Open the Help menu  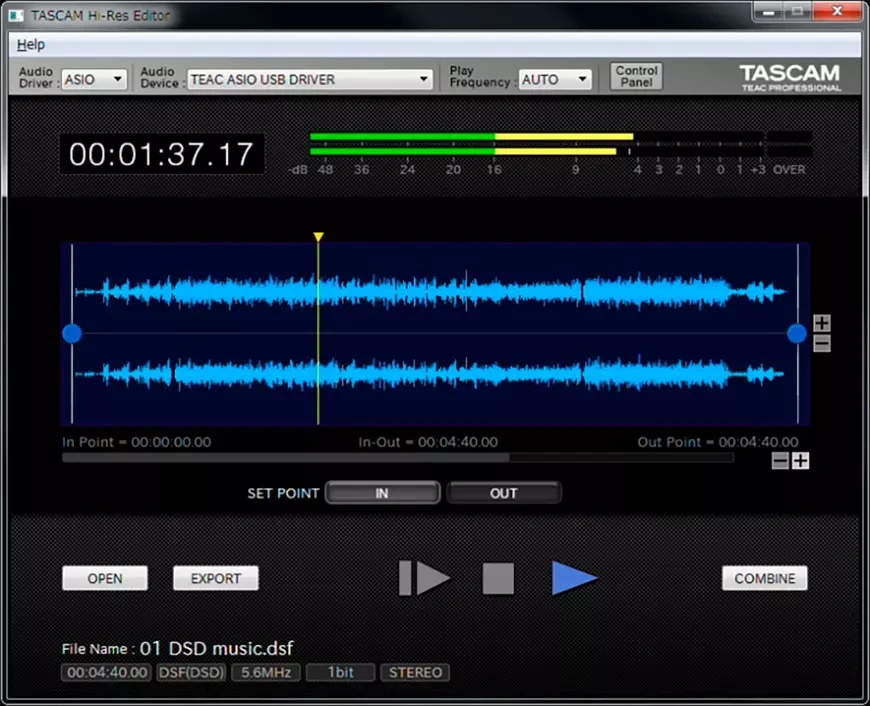(x=30, y=45)
